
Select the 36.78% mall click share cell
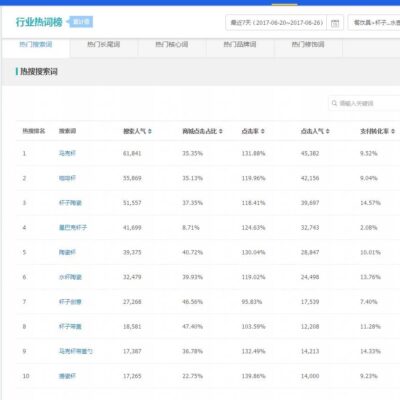[192, 351]
